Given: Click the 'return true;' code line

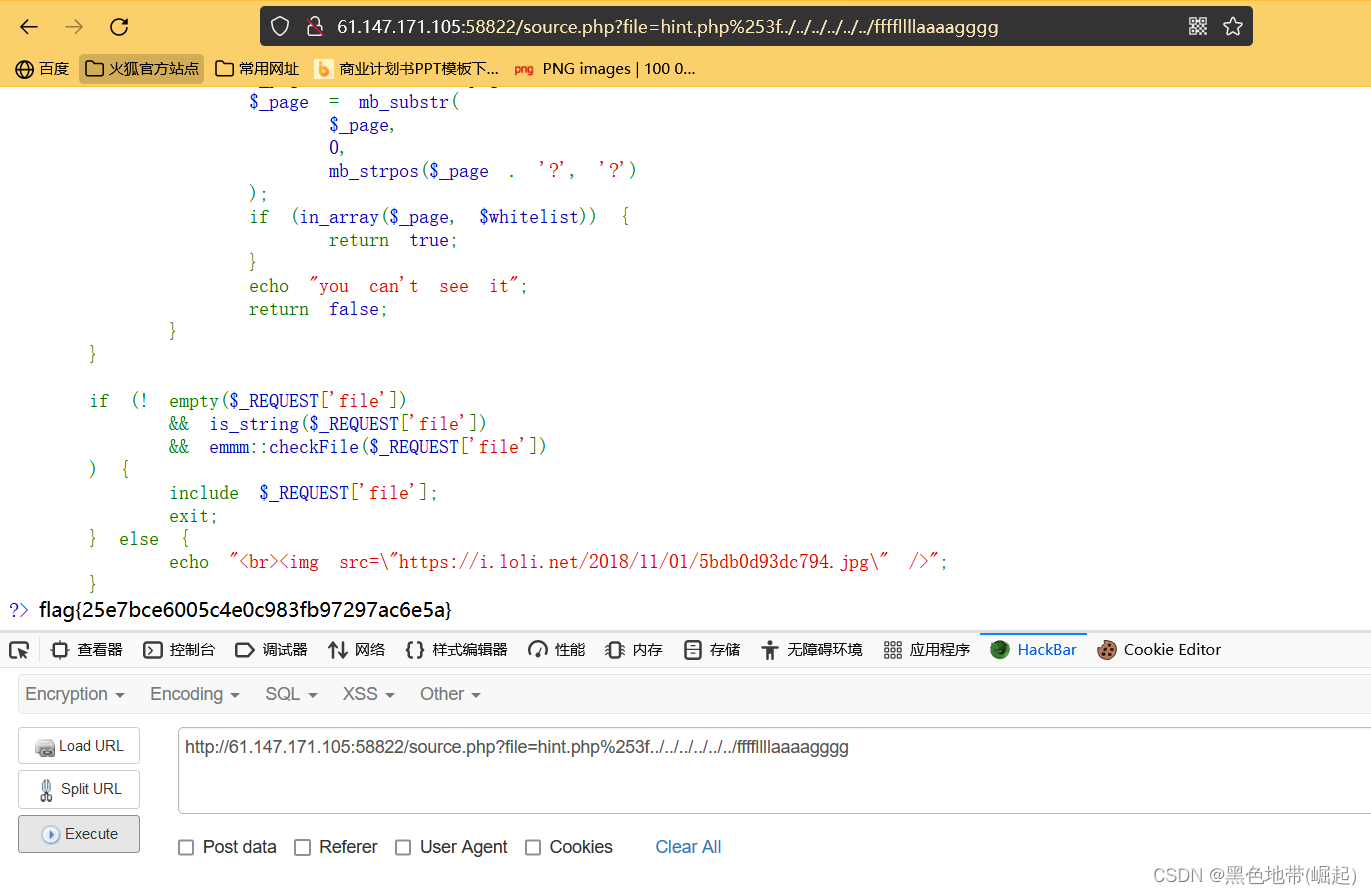Looking at the screenshot, I should pos(393,240).
